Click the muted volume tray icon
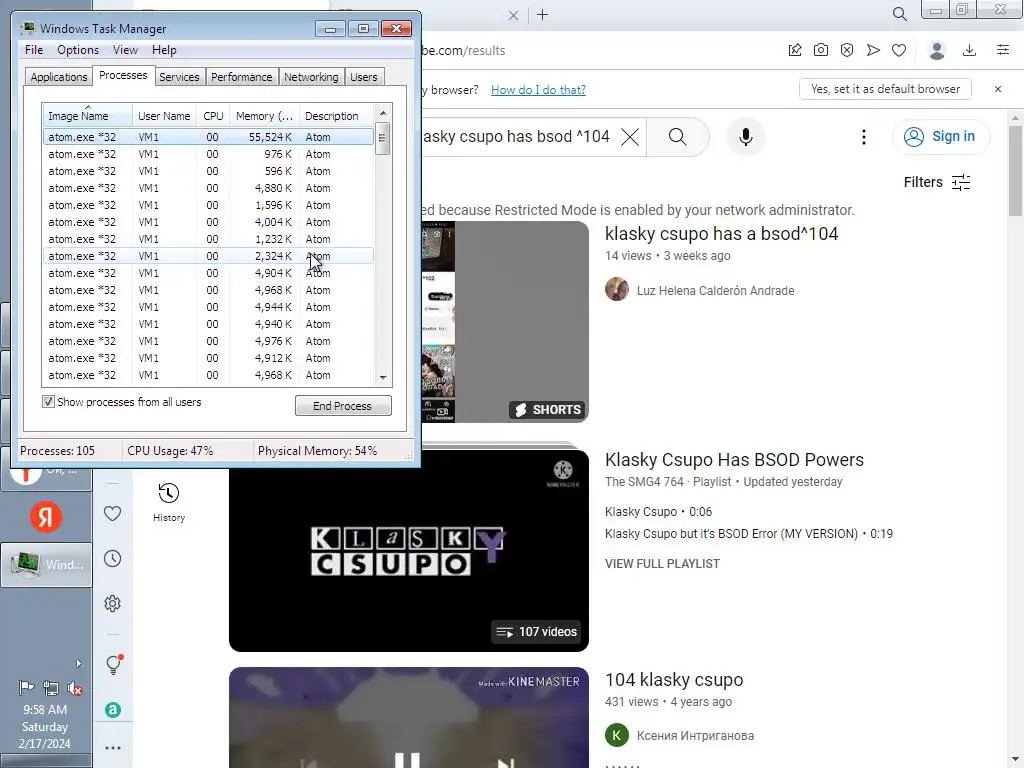Viewport: 1024px width, 768px height. pyautogui.click(x=75, y=688)
